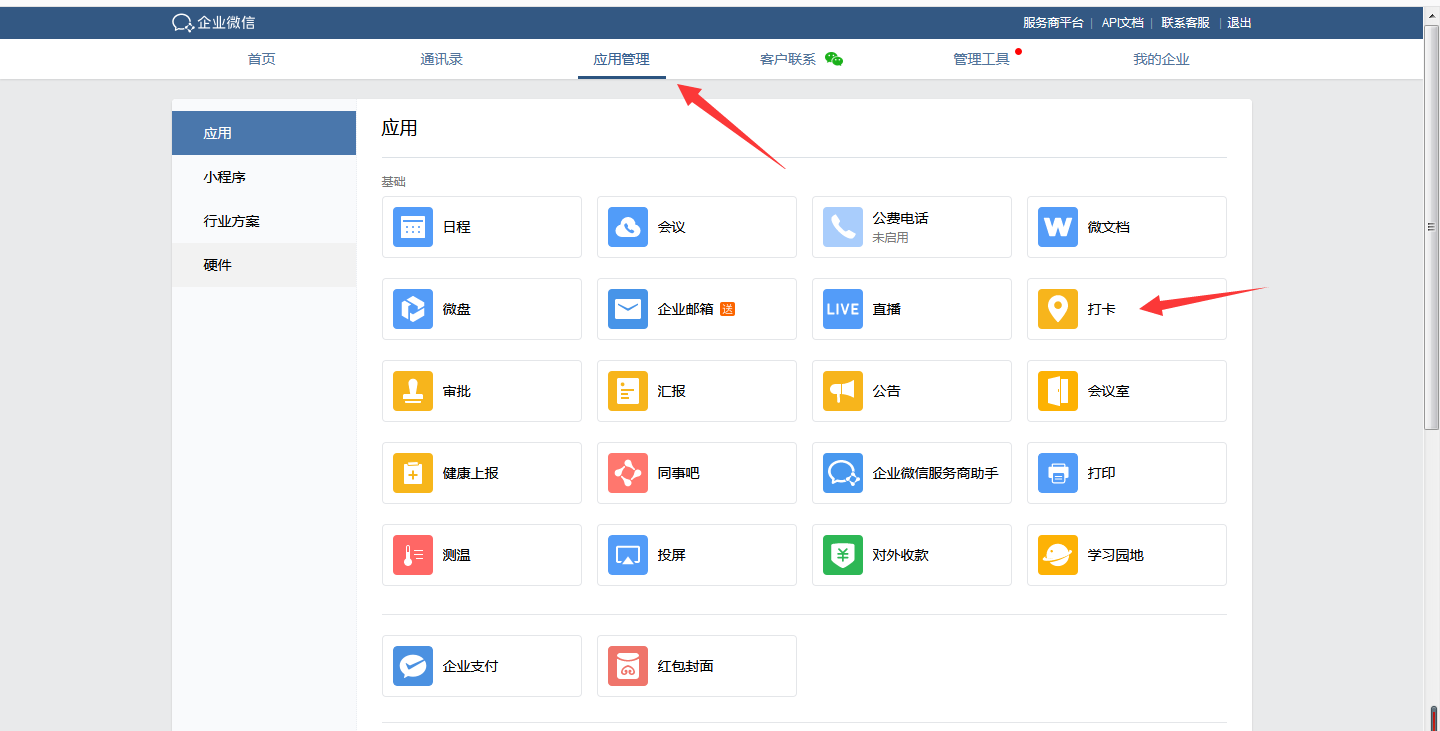Click the 投屏 screen cast icon
The width and height of the screenshot is (1440, 731).
pyautogui.click(x=628, y=555)
